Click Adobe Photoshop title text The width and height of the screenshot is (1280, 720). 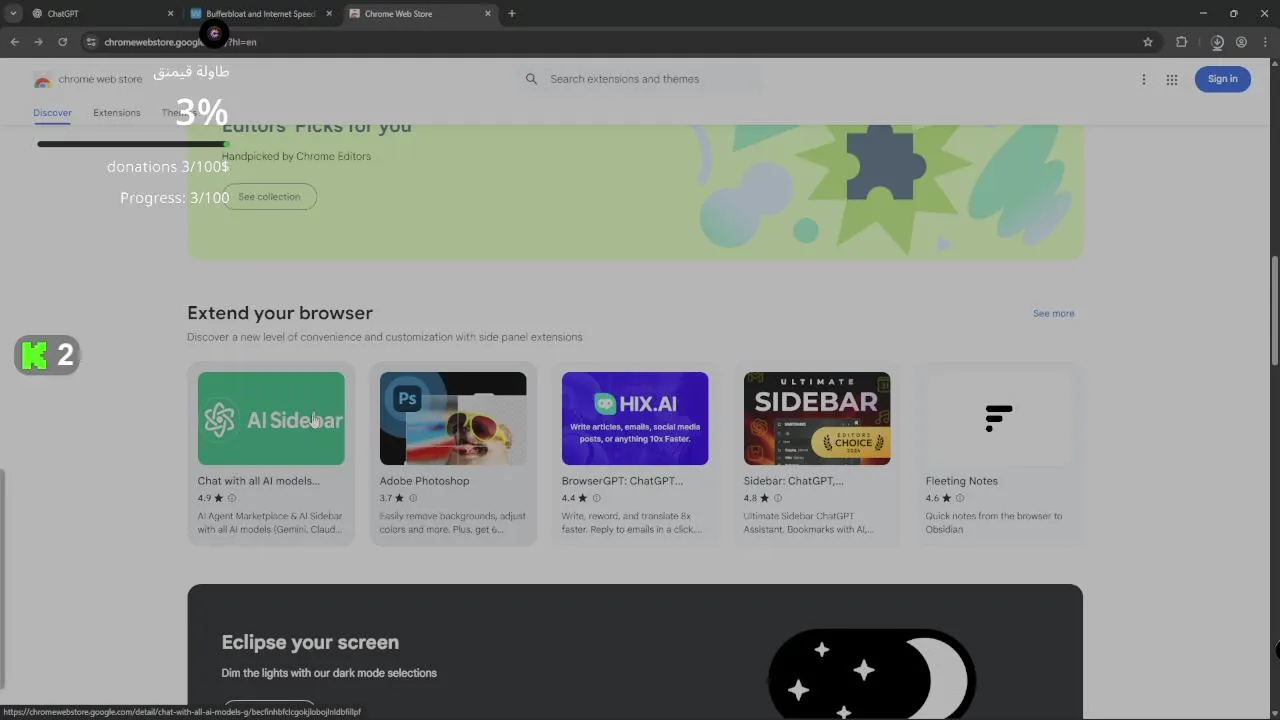point(424,481)
